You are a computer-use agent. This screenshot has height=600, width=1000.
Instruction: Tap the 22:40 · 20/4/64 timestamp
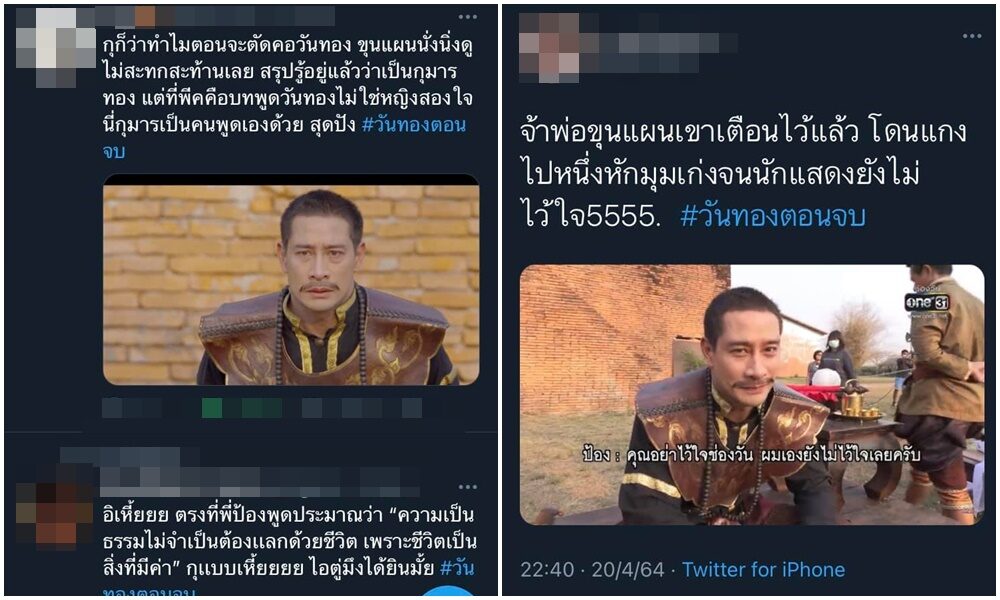[x=592, y=569]
